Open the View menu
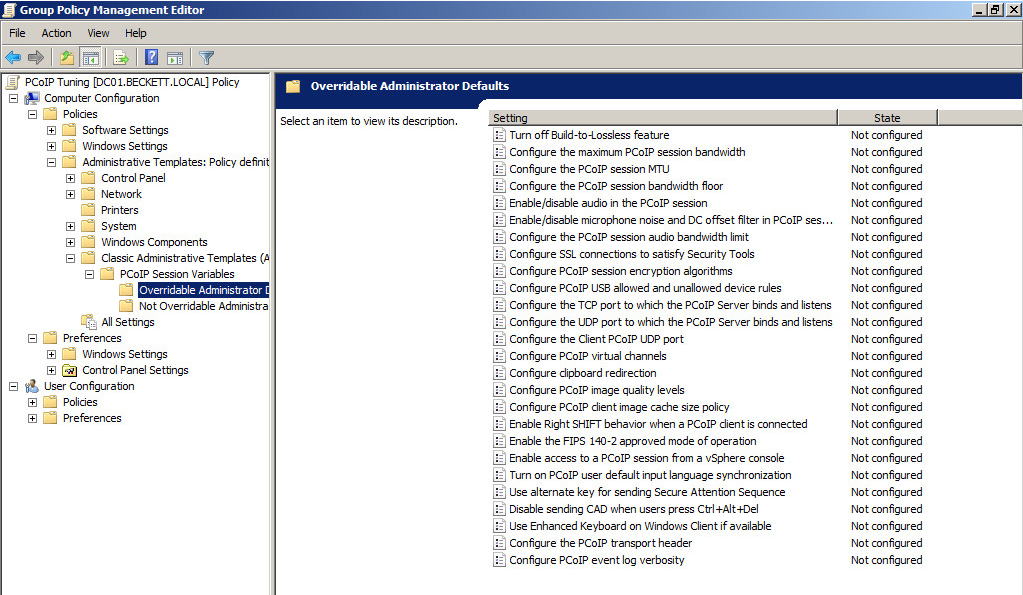Screen dimensions: 1023x595 point(98,33)
